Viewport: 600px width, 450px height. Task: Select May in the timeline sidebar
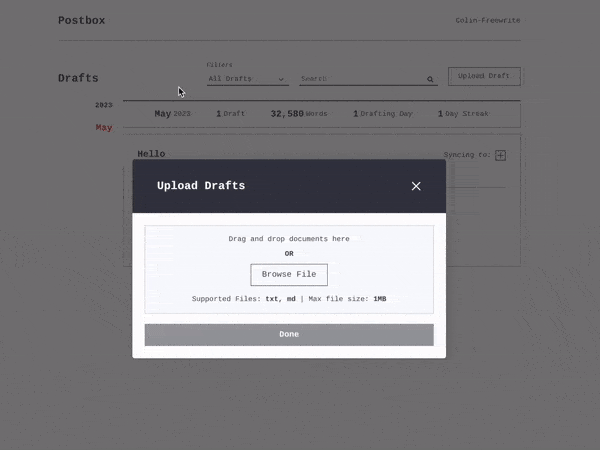pyautogui.click(x=104, y=128)
